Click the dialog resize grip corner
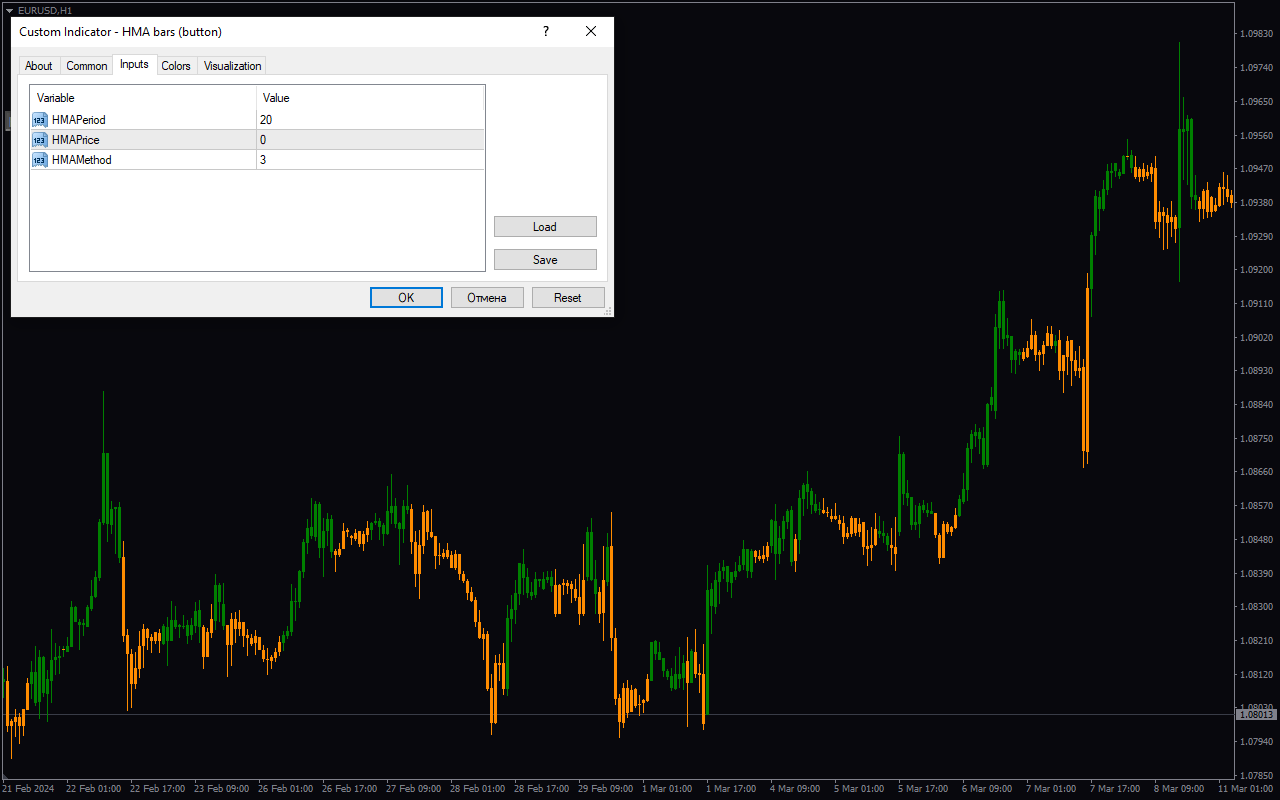This screenshot has height=800, width=1280. 608,312
